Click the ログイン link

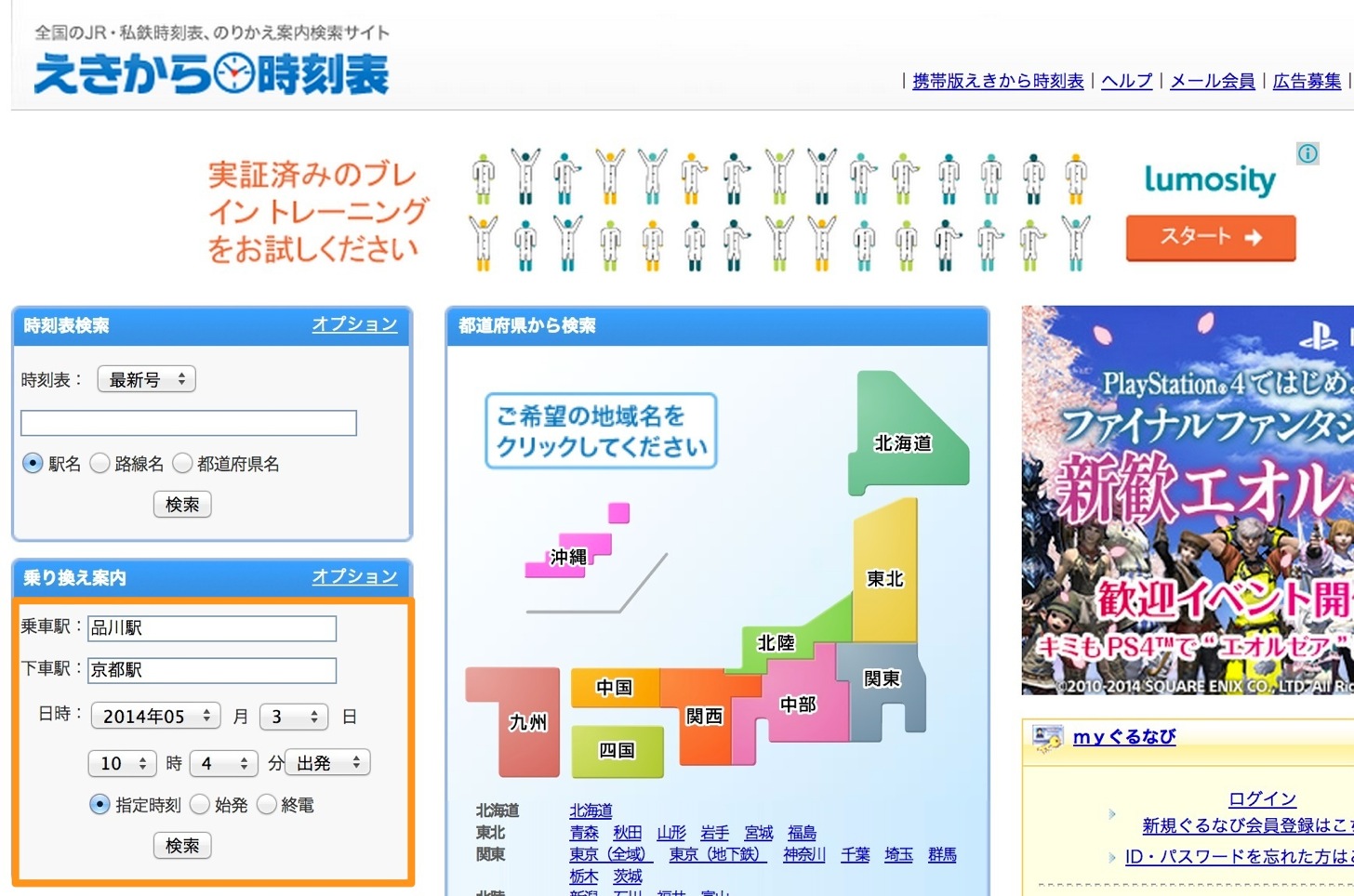click(1262, 798)
